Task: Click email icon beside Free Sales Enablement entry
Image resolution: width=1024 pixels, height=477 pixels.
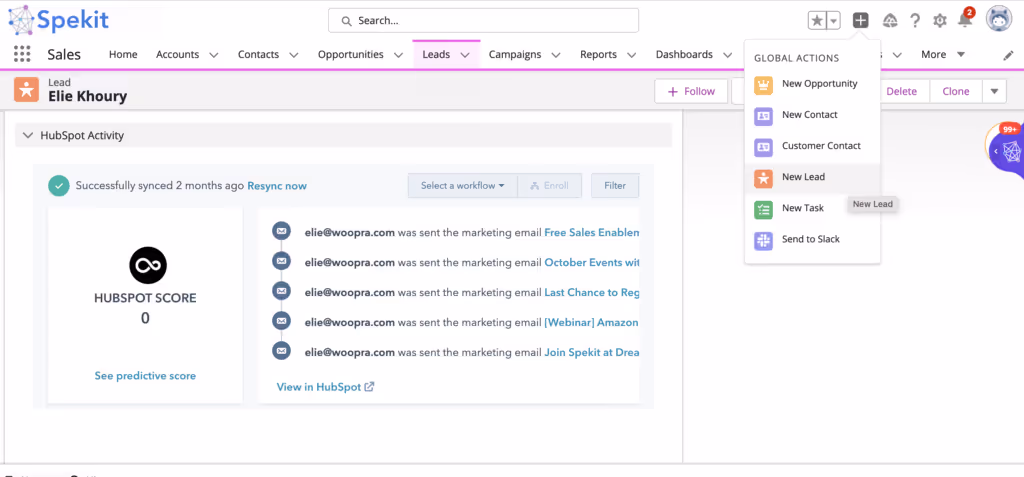Action: point(281,231)
